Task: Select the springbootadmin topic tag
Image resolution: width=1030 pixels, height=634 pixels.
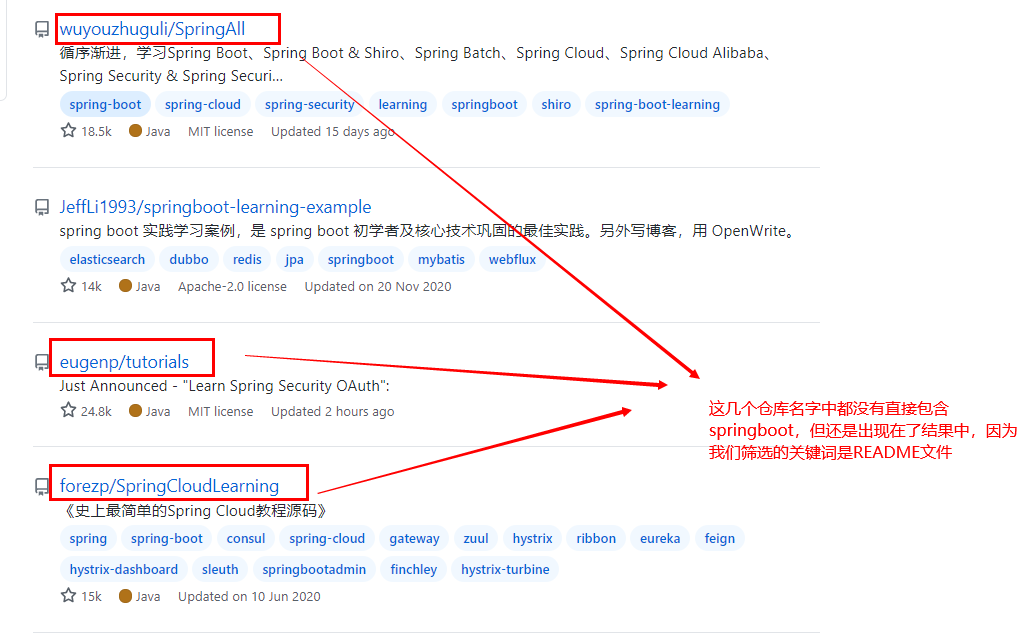Action: 314,570
